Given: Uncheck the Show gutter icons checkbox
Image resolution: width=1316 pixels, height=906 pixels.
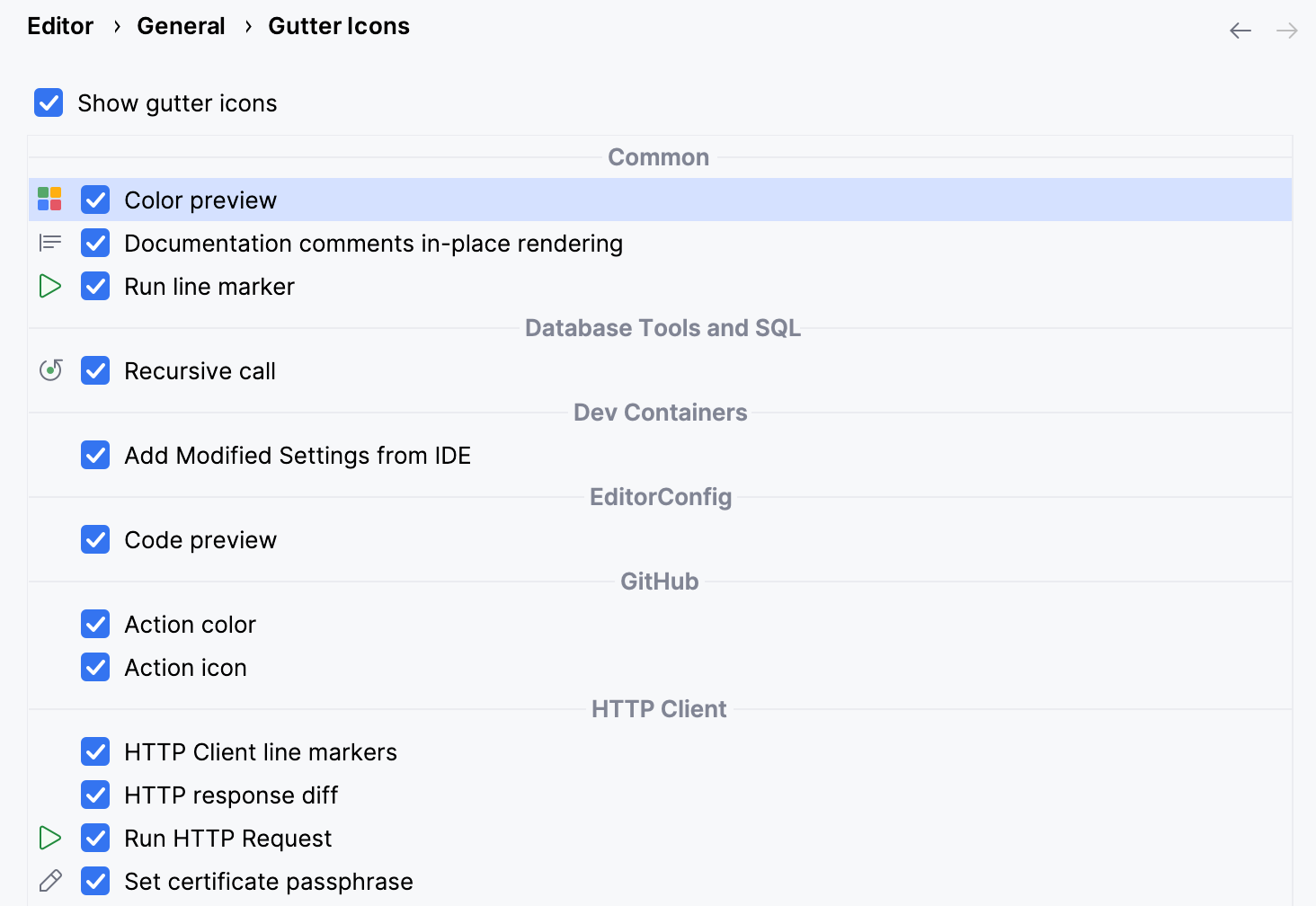Looking at the screenshot, I should click(48, 102).
